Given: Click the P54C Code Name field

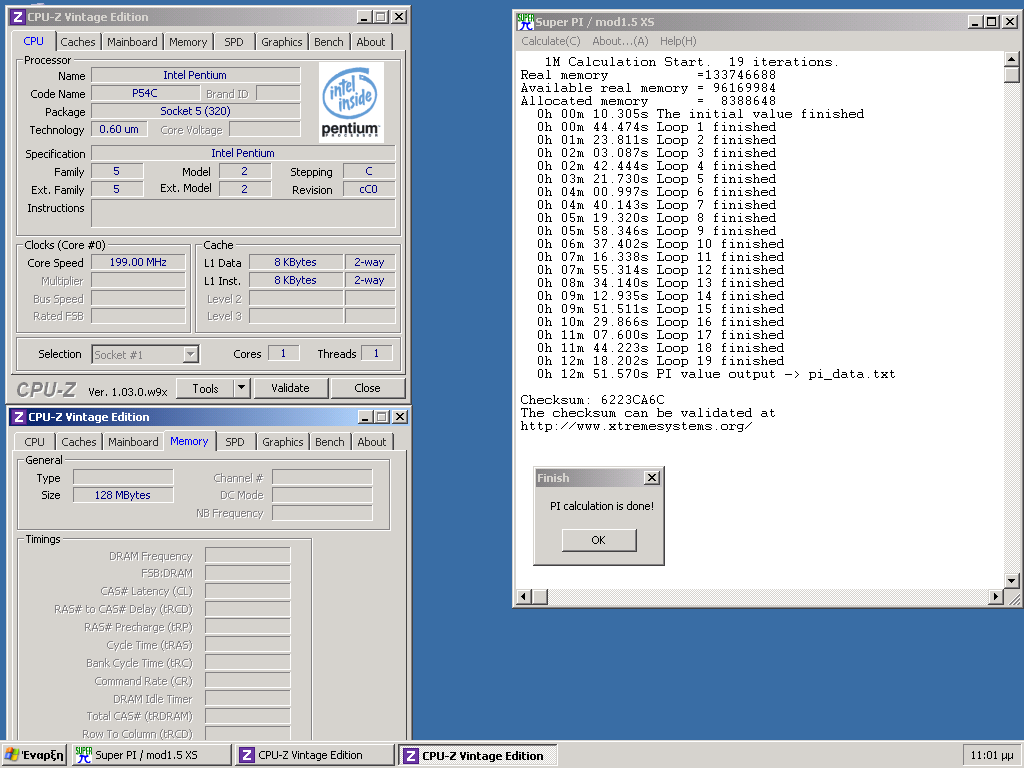Looking at the screenshot, I should [x=145, y=93].
